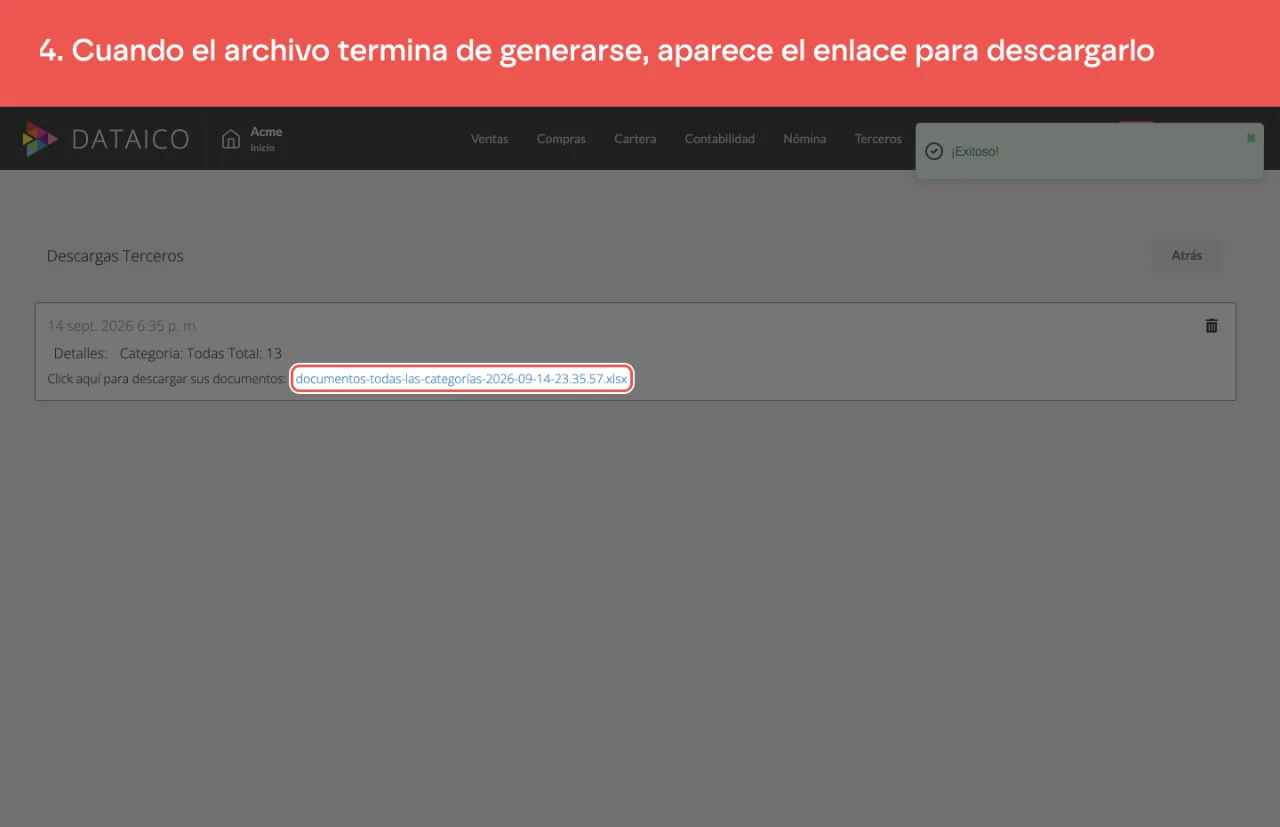Image resolution: width=1280 pixels, height=827 pixels.
Task: Open the Nómina menu
Action: click(804, 139)
